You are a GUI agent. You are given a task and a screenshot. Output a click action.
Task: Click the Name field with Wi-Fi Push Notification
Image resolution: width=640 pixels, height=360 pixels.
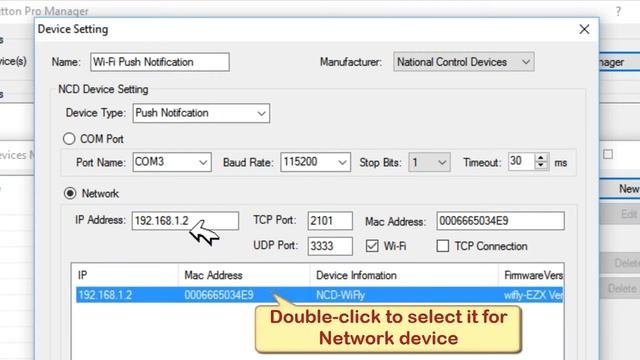click(x=160, y=62)
